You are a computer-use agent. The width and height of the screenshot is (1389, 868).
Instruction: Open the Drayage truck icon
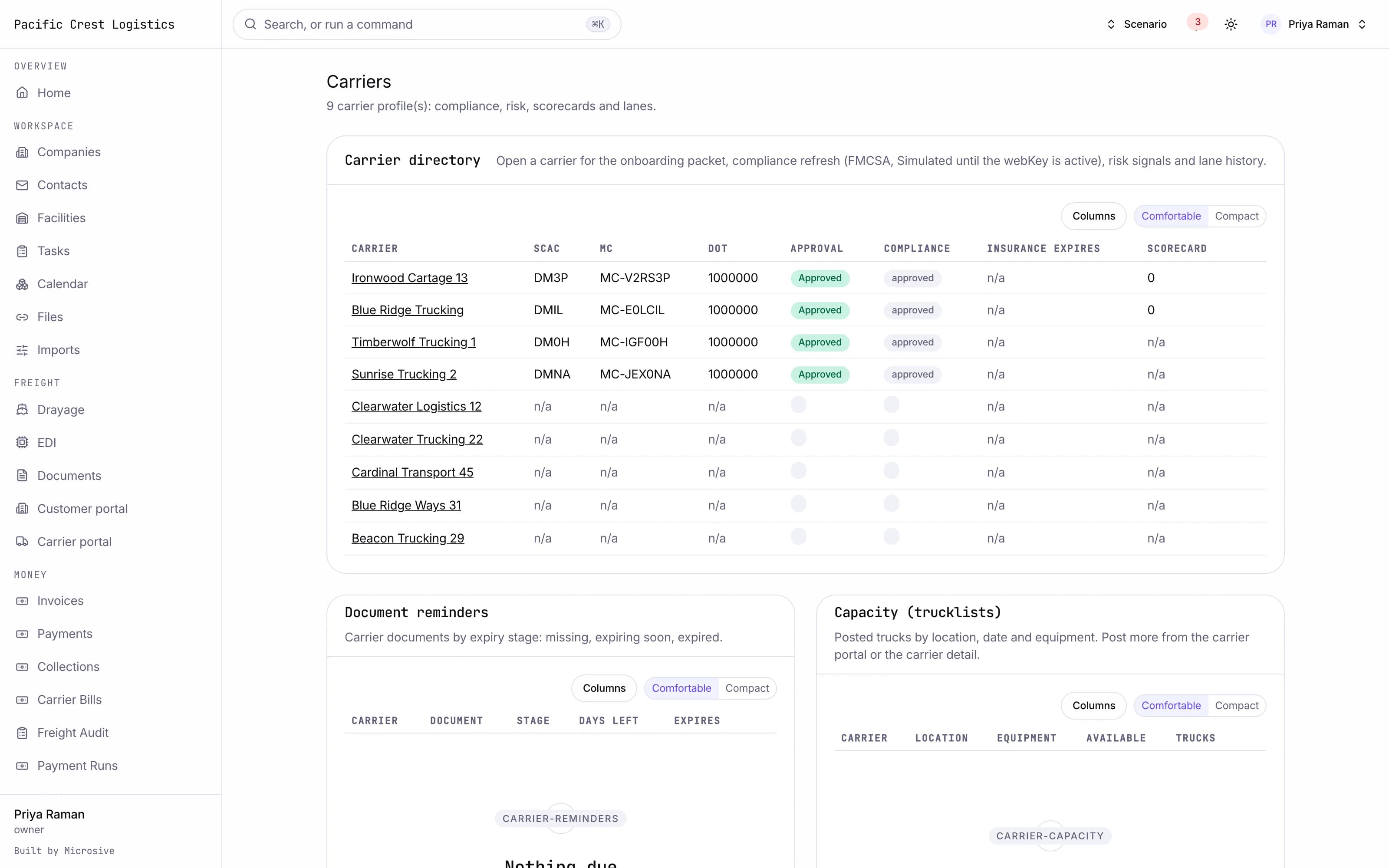click(x=22, y=410)
